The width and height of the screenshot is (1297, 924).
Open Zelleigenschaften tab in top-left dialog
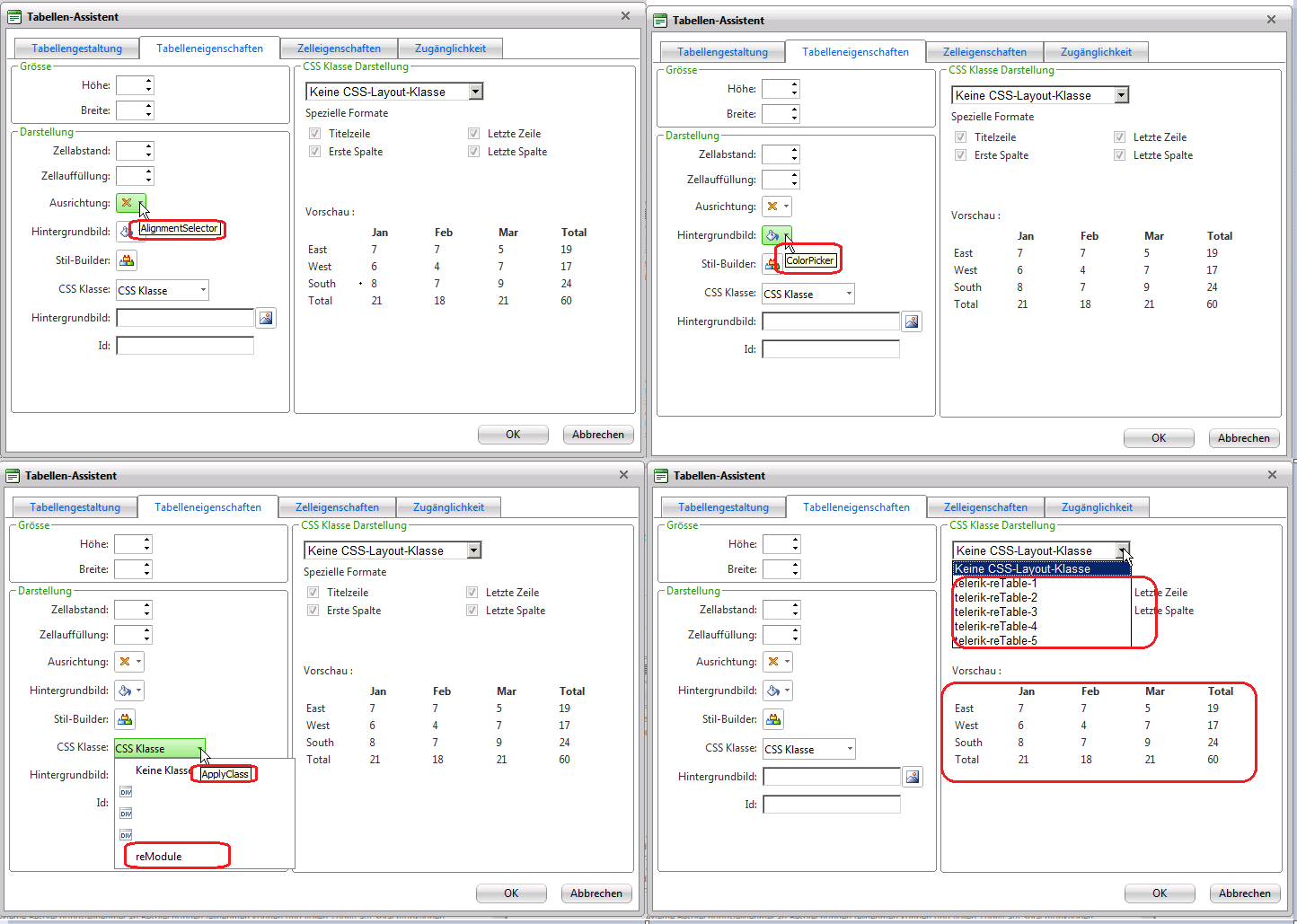click(340, 48)
